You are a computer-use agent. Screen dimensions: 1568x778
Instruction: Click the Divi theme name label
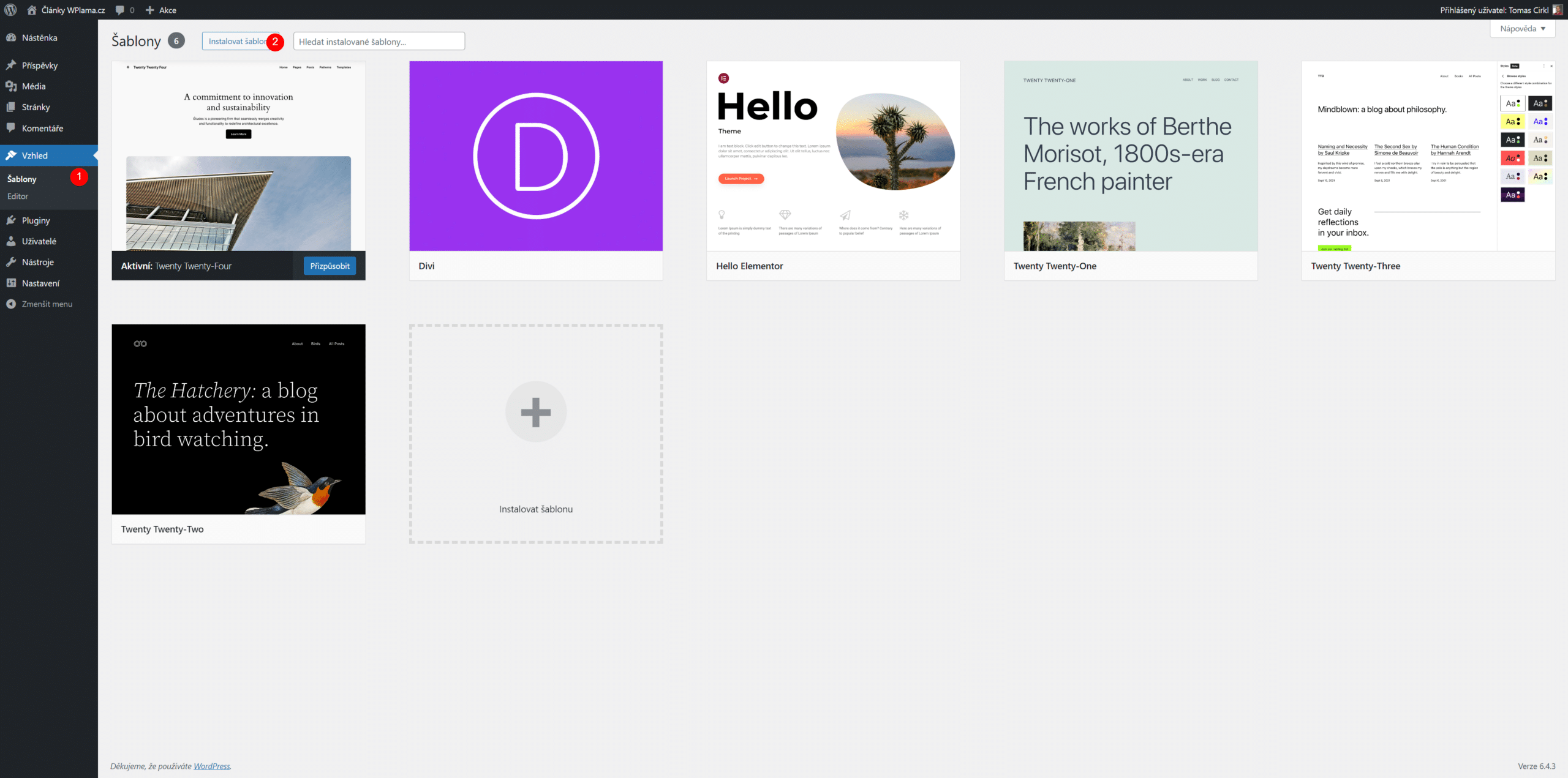tap(427, 266)
